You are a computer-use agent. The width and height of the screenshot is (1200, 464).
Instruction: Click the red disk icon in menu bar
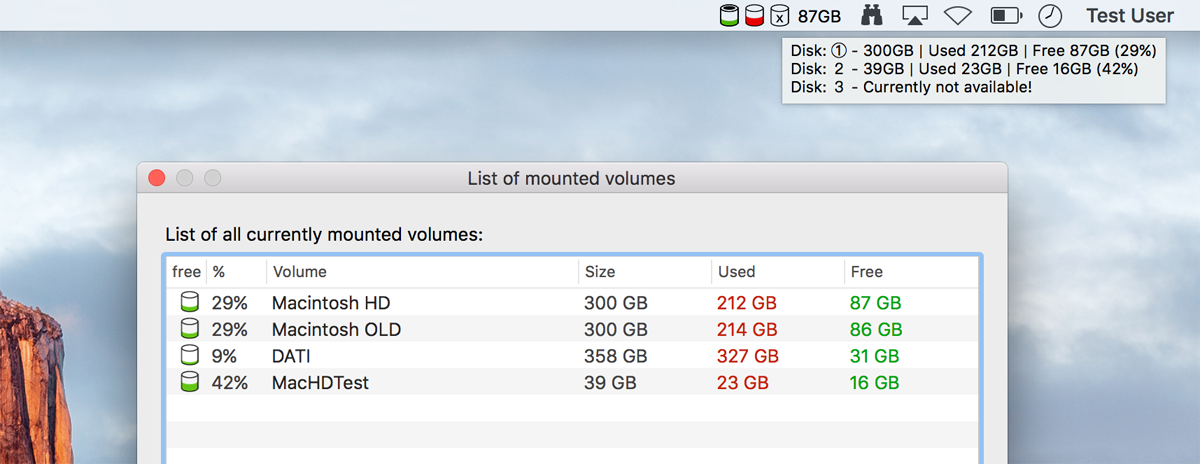click(x=755, y=16)
